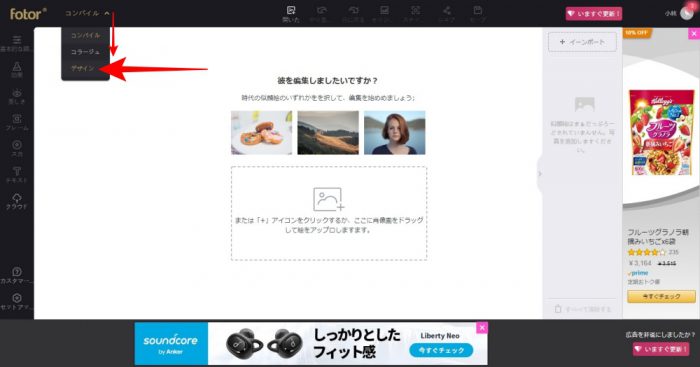This screenshot has height=367, width=700.
Task: Open the フレーム frame tool in sidebar
Action: point(17,123)
